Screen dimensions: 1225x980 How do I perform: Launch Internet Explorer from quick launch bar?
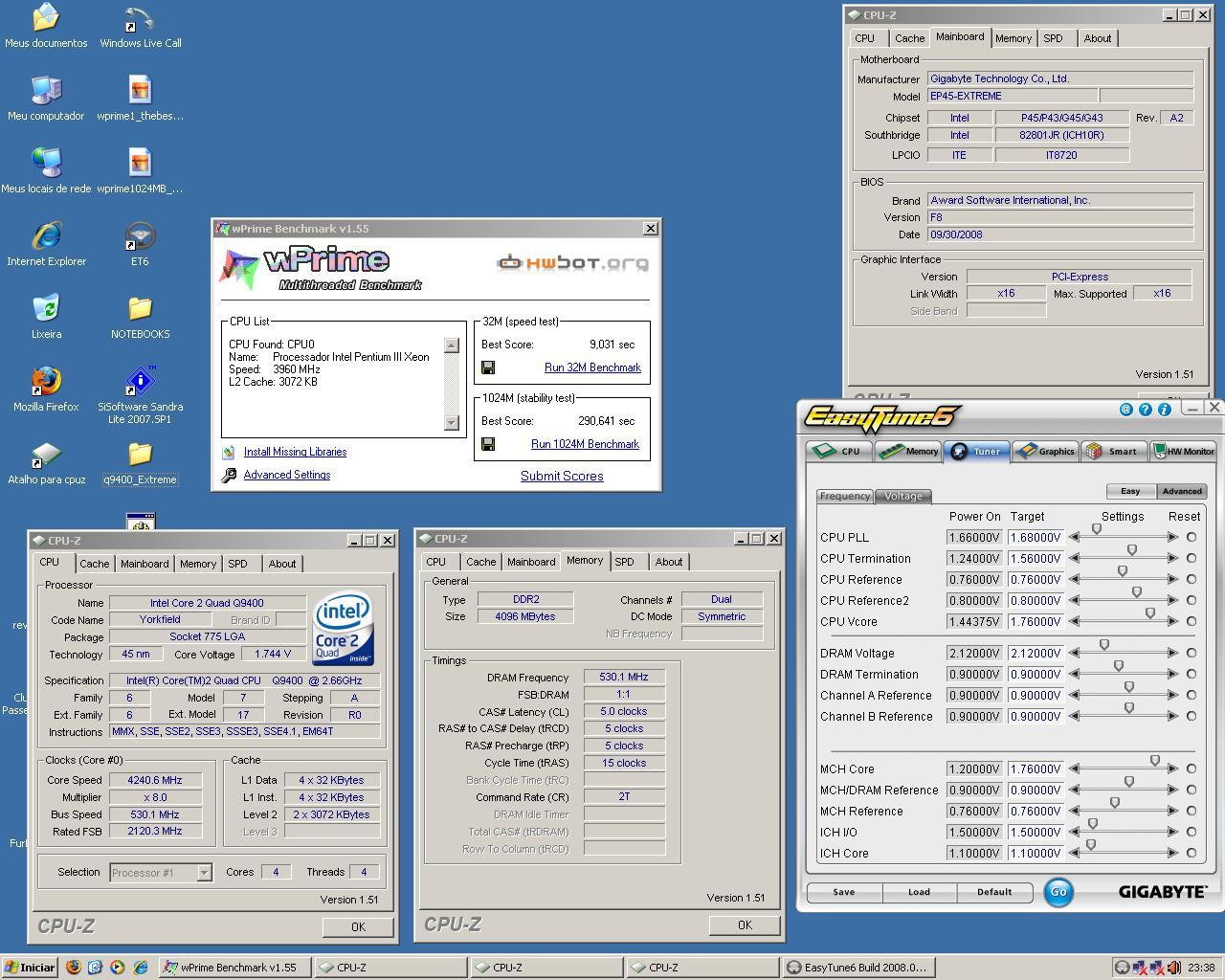click(x=139, y=968)
